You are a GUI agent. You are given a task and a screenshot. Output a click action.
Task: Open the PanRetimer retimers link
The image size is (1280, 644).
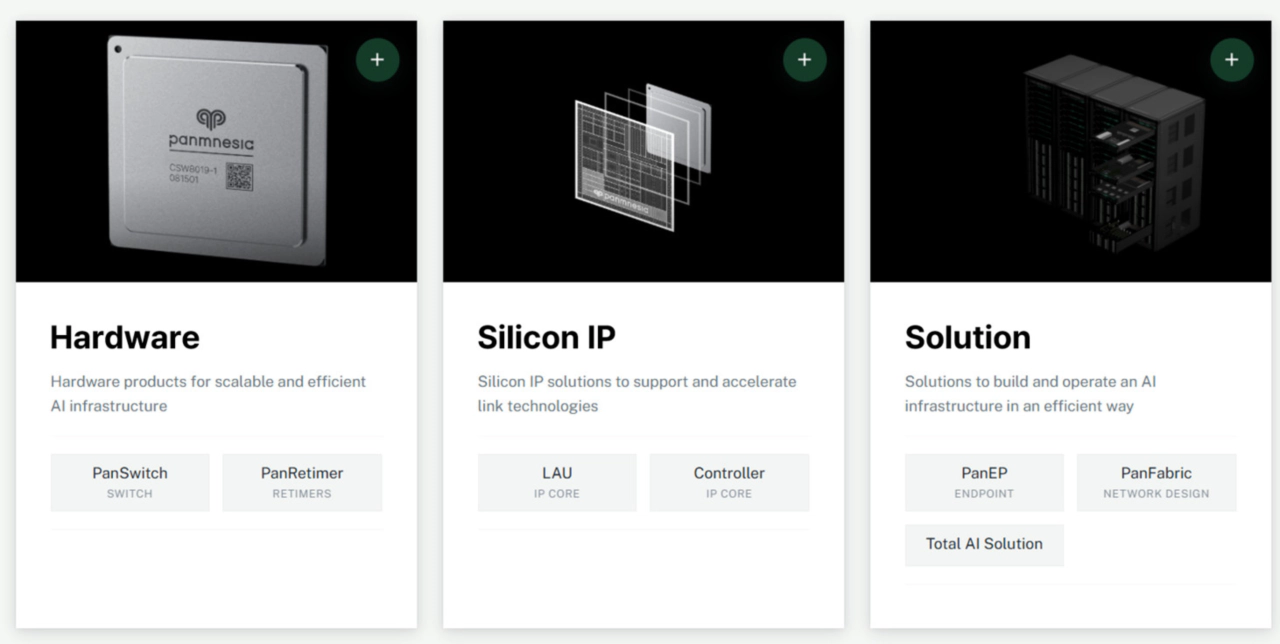(302, 482)
